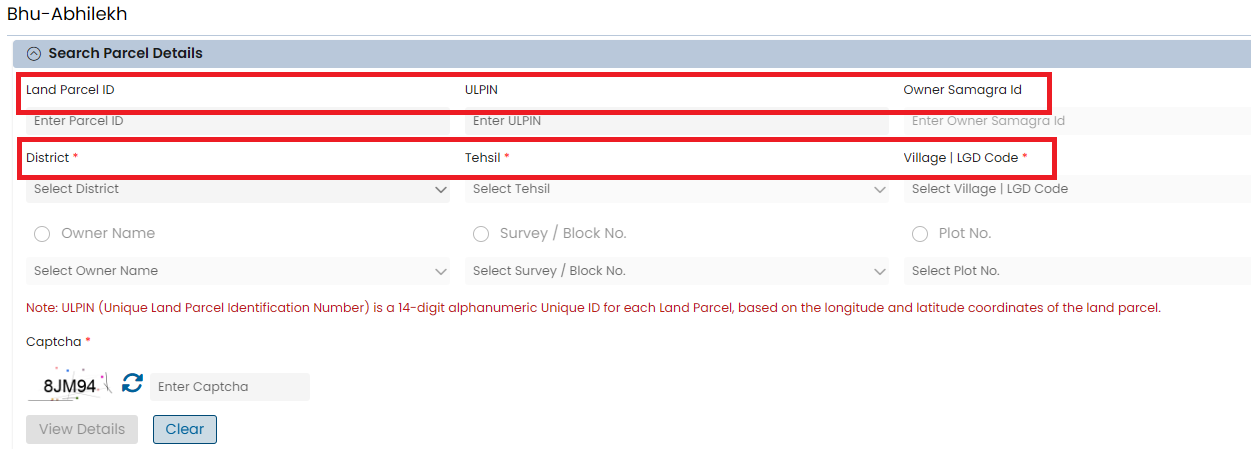This screenshot has width=1251, height=449.
Task: Open the Select District dropdown
Action: coord(238,189)
